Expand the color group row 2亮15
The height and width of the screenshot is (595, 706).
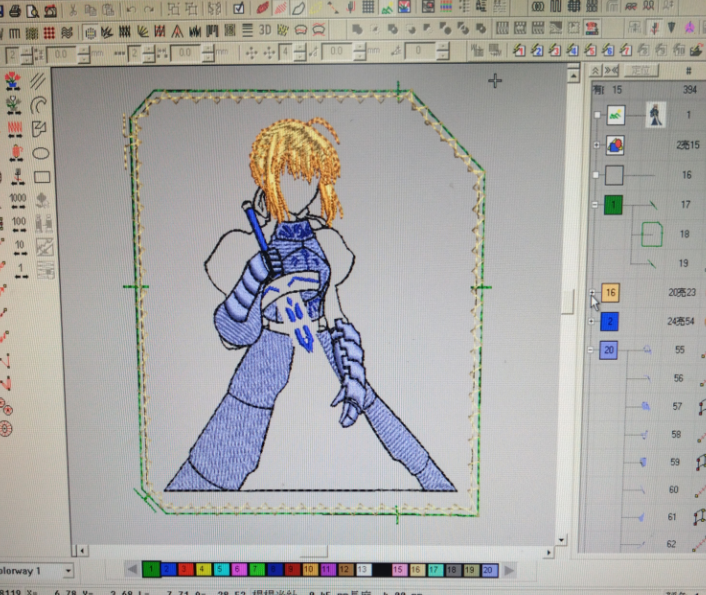tap(597, 145)
